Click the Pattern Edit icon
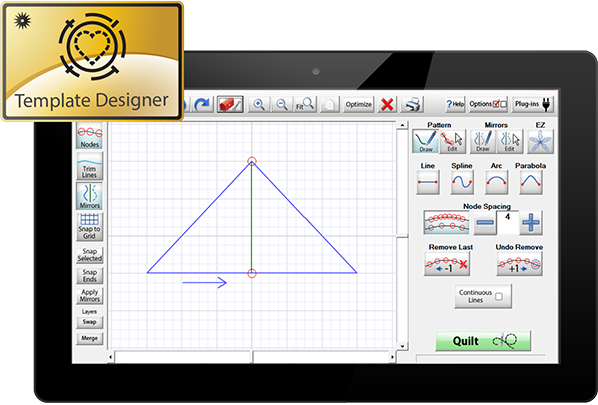Viewport: 598px width, 405px height. coord(452,141)
